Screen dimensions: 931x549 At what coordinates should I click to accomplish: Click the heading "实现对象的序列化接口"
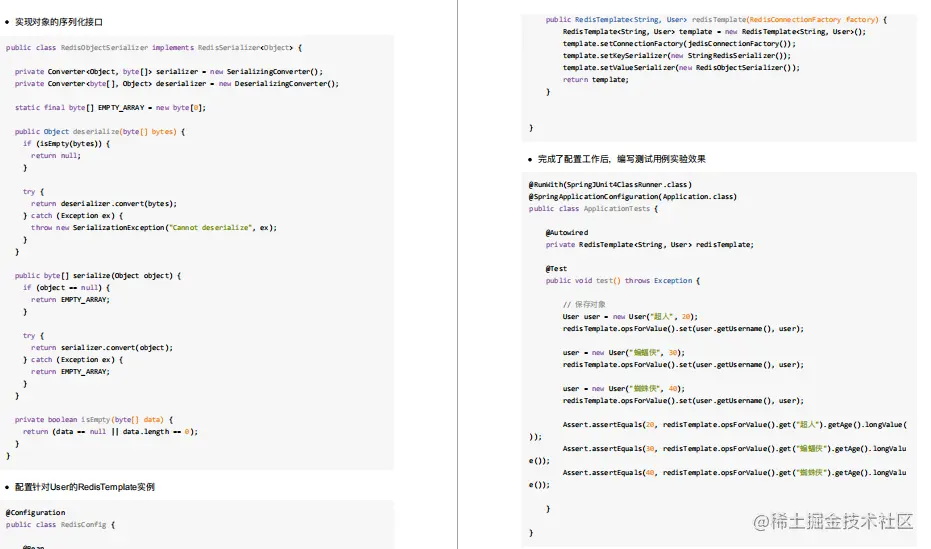[x=59, y=22]
